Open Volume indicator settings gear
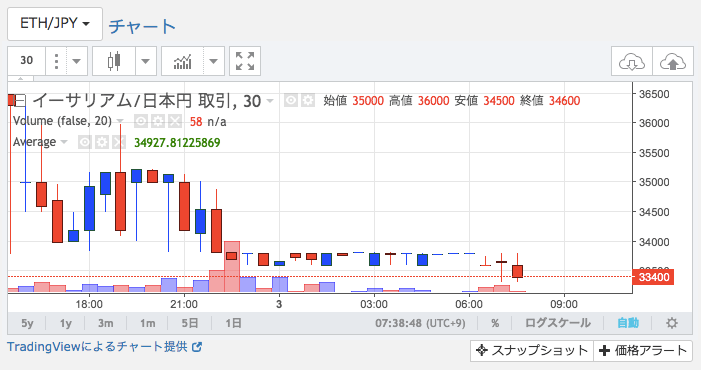Viewport: 701px width, 370px height. (x=157, y=121)
